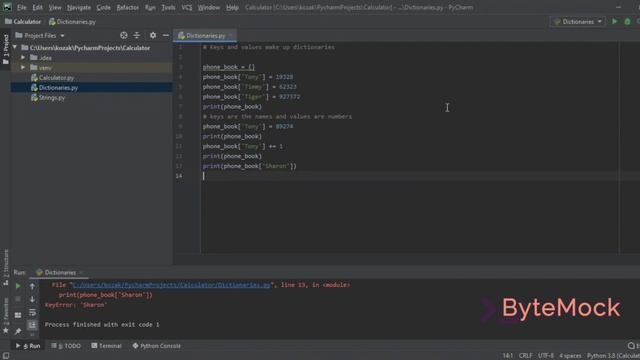Hide the project panel with minus icon

point(166,36)
